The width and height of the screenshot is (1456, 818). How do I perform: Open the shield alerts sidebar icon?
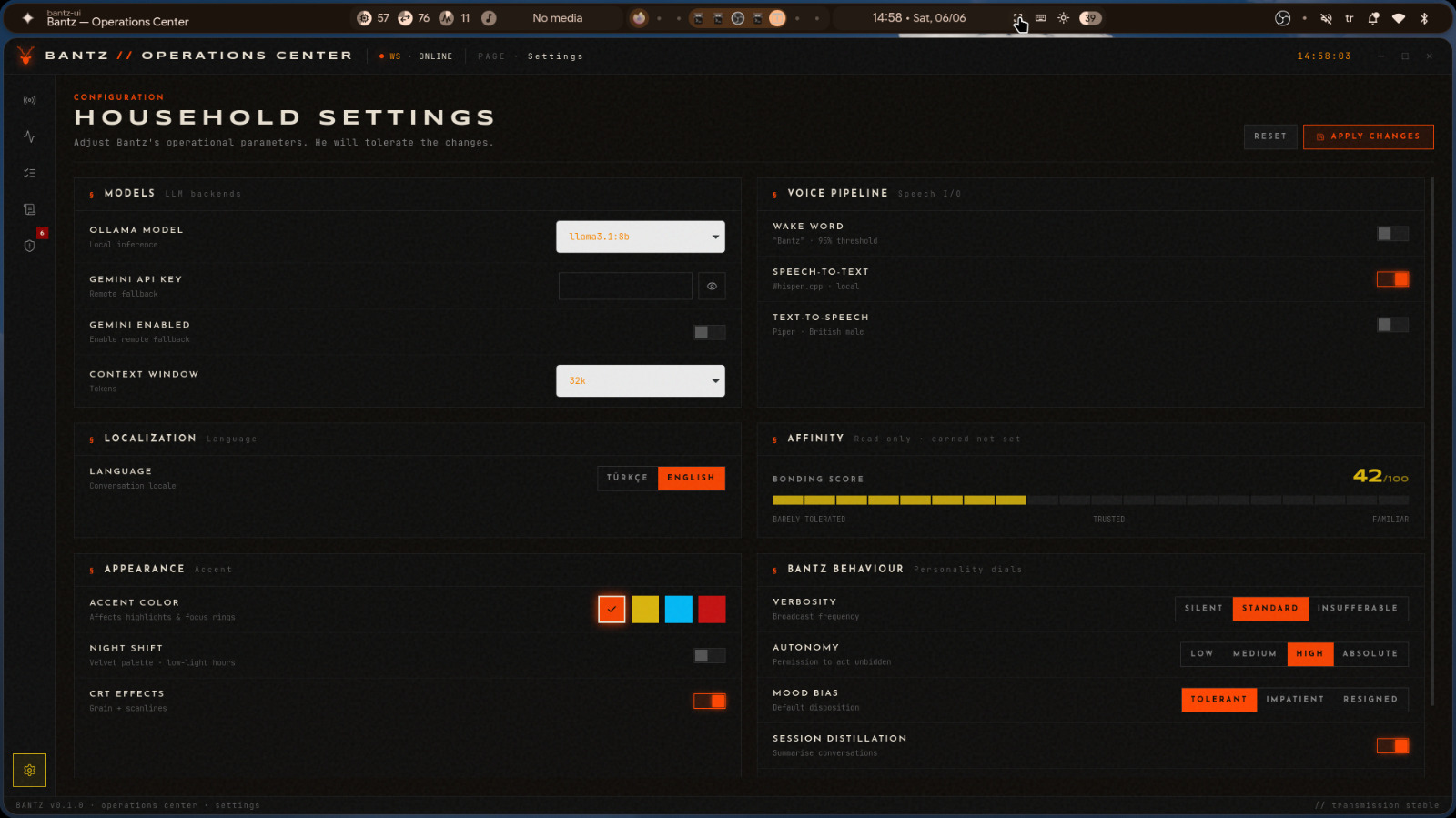click(x=29, y=246)
